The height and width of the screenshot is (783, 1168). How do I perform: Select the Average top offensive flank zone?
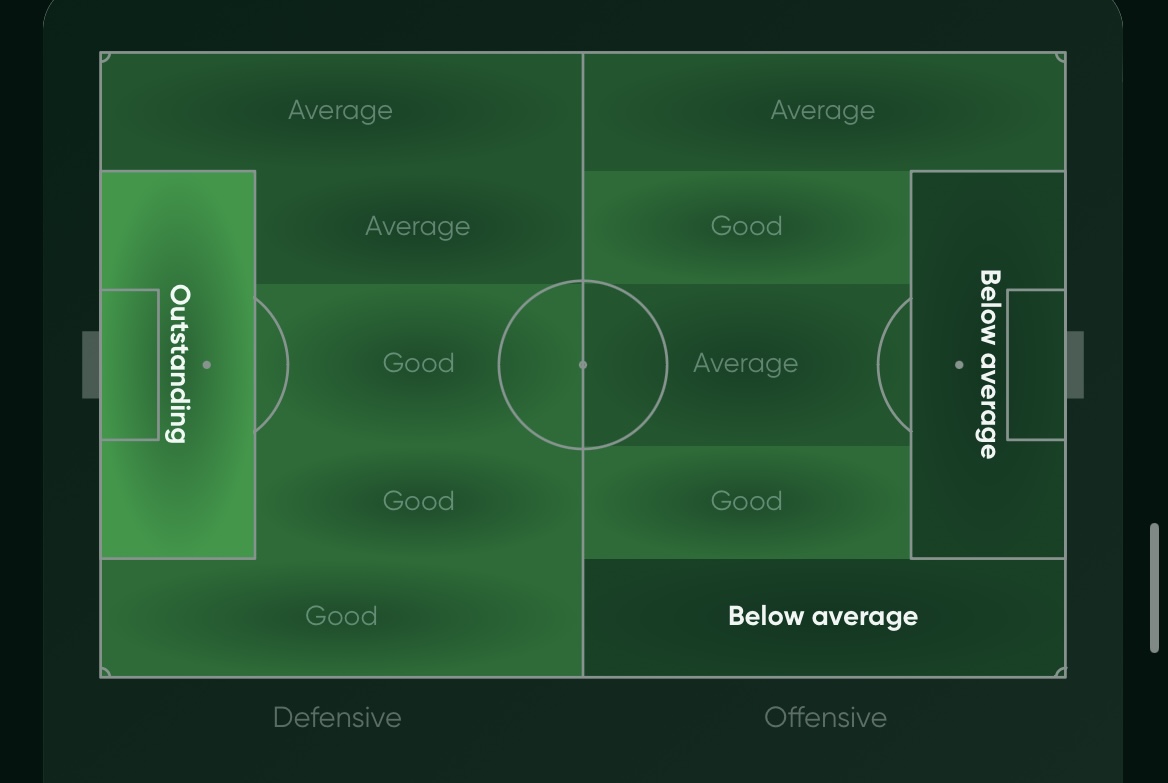tap(823, 110)
